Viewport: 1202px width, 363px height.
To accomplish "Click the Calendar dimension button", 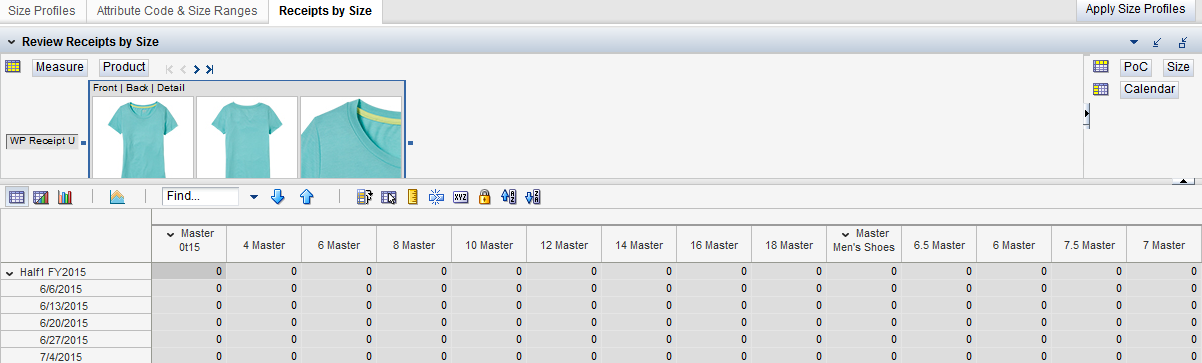I will 1149,89.
